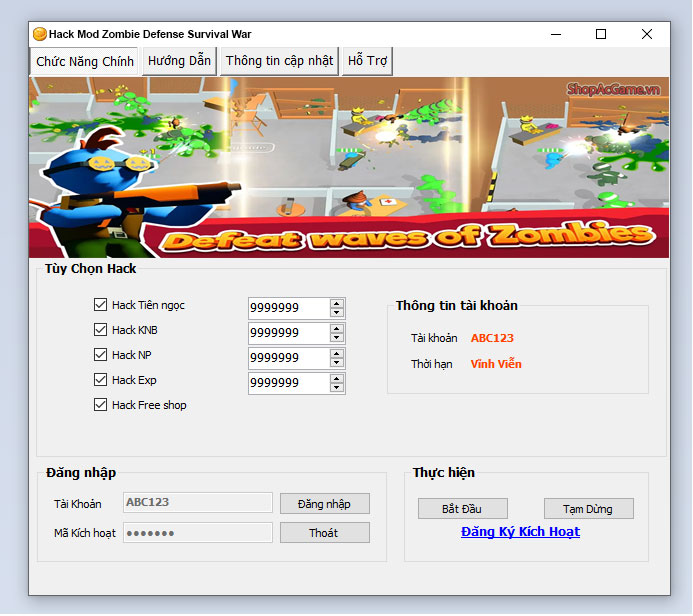The height and width of the screenshot is (616, 693).
Task: Uncheck Hack Free shop option
Action: [x=100, y=405]
